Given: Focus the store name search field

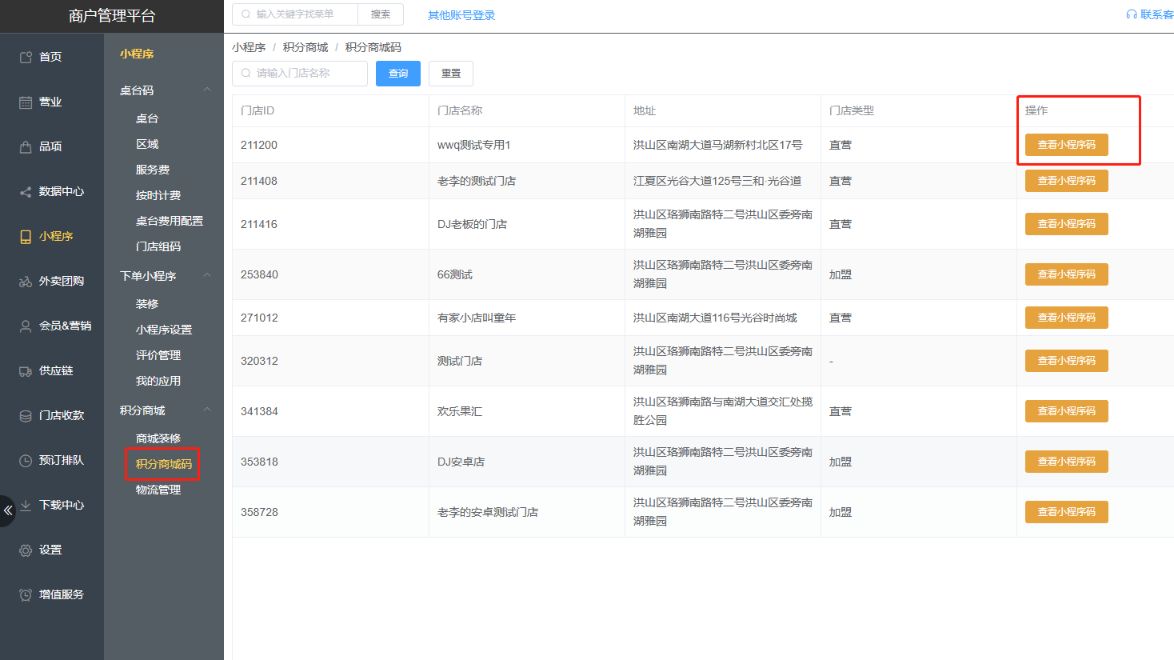Looking at the screenshot, I should click(x=300, y=73).
